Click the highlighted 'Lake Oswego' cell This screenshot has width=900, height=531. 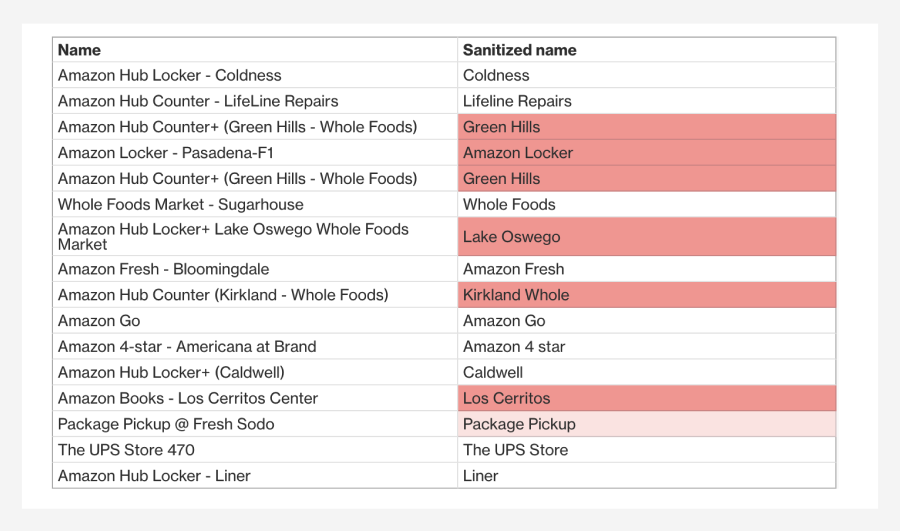[646, 237]
